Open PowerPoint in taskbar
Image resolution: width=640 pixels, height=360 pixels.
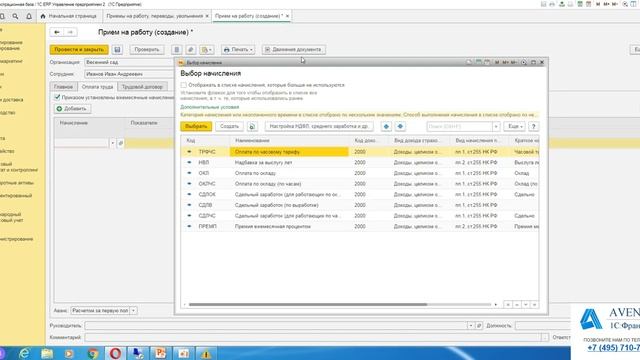coord(161,353)
